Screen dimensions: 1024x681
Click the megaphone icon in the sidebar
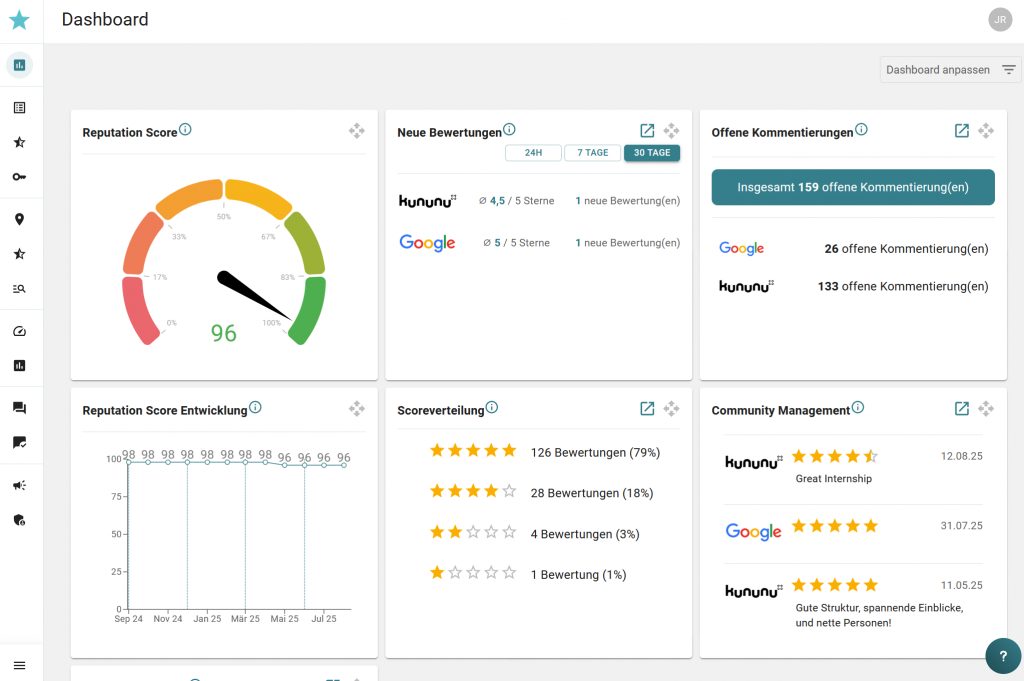point(19,485)
